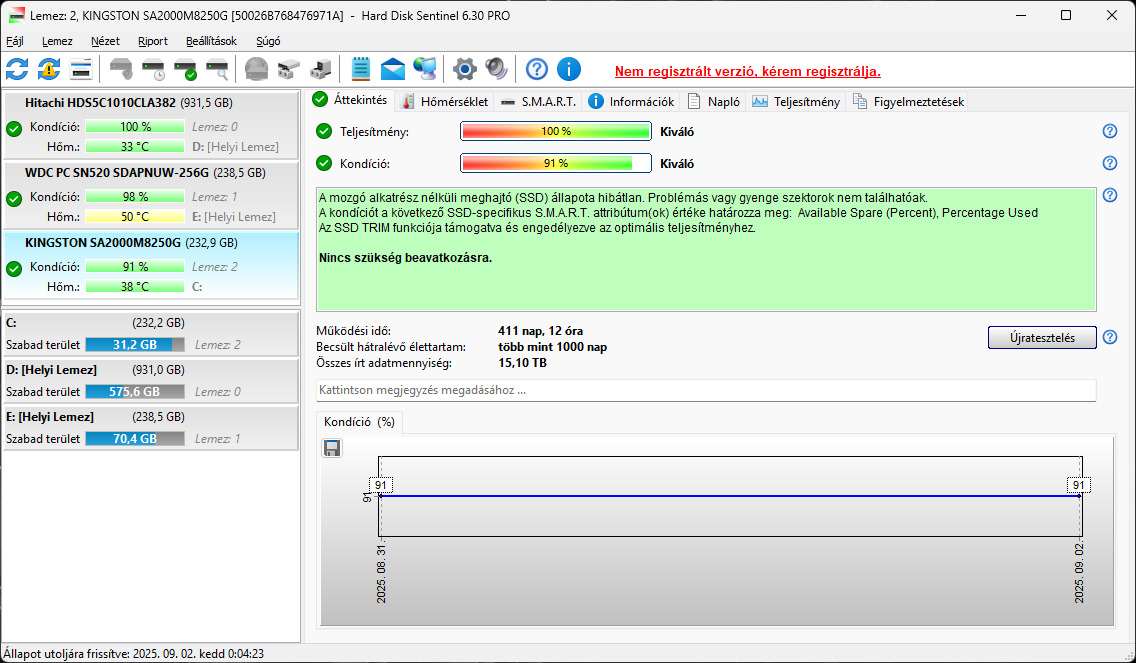Screen dimensions: 1136x663
Task: Click the C: free space 31,2 GB bar
Action: [135, 345]
